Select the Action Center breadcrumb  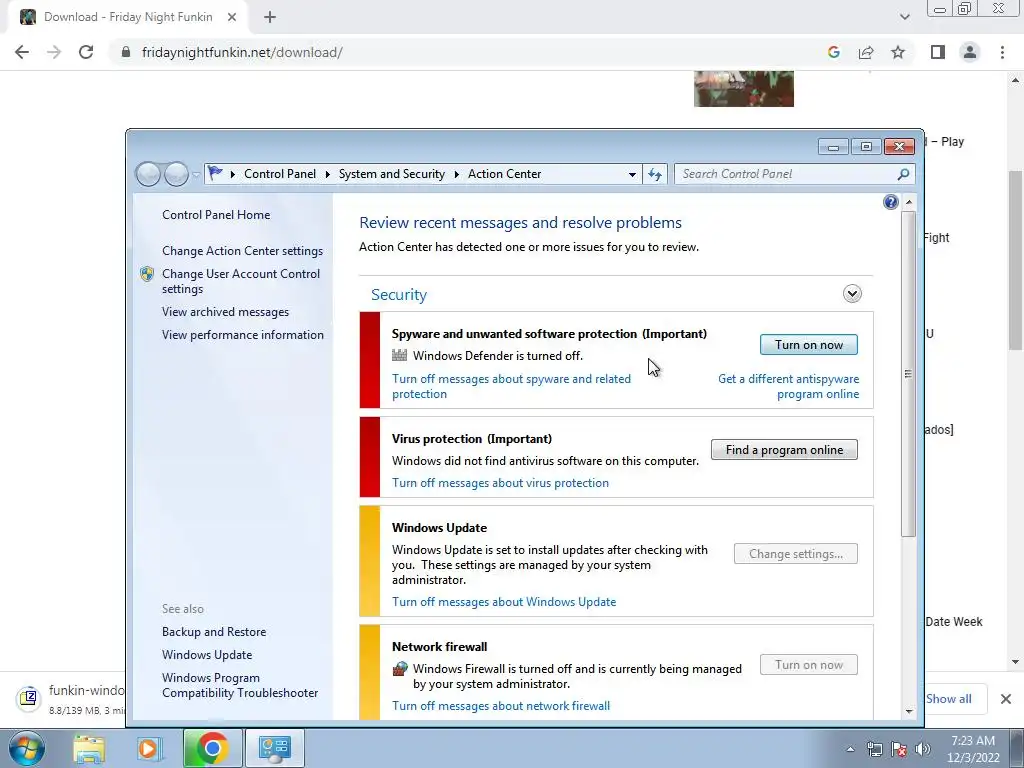504,174
